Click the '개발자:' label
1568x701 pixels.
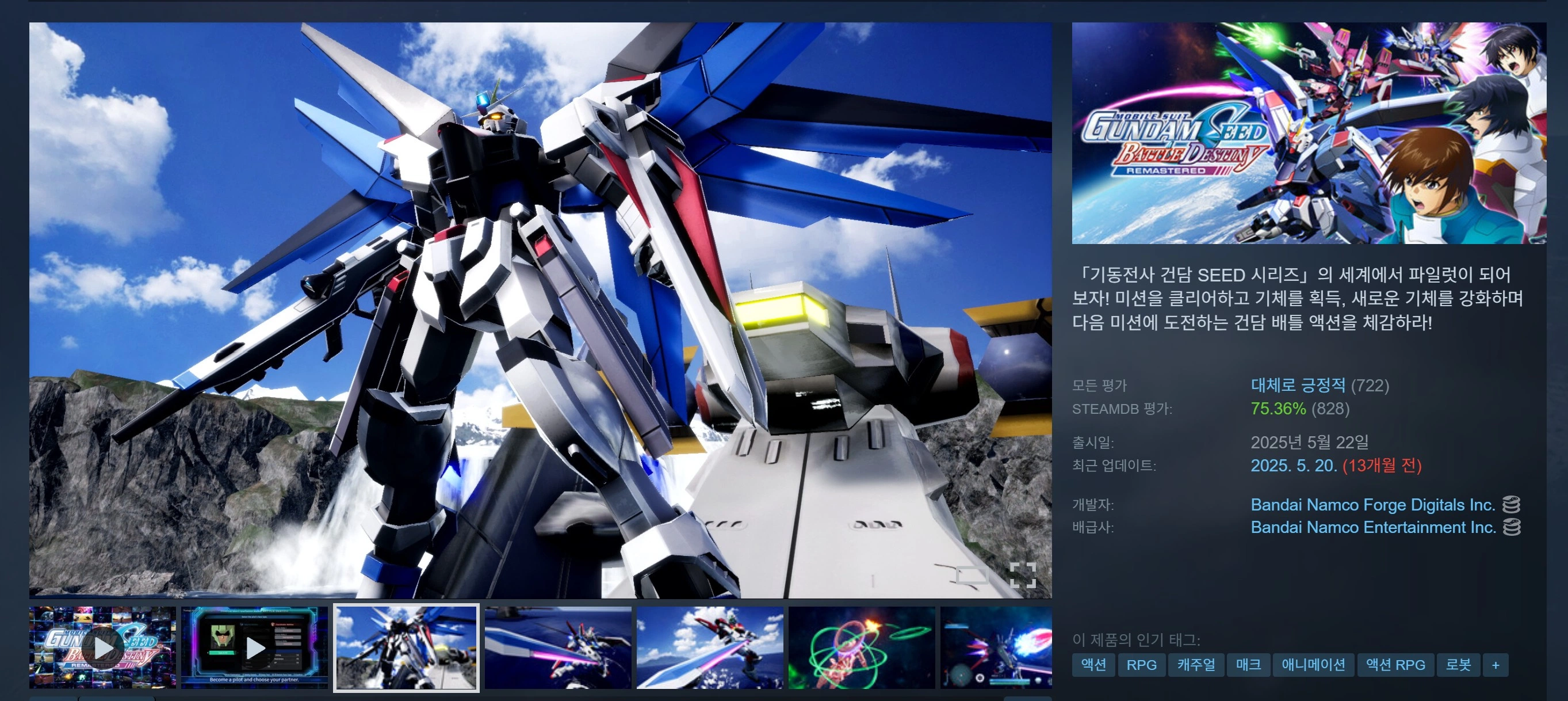click(1093, 504)
